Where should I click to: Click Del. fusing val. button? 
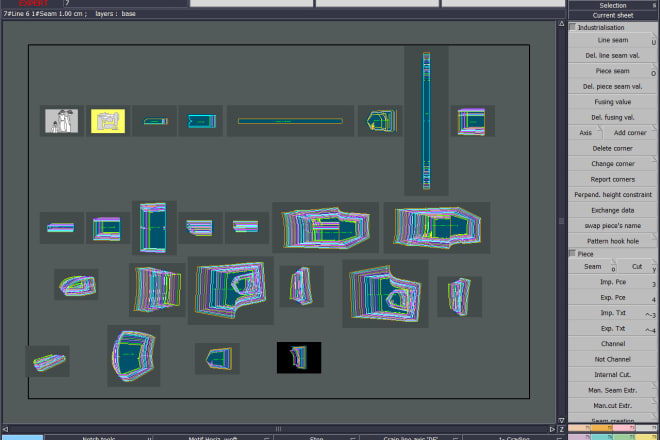[612, 117]
